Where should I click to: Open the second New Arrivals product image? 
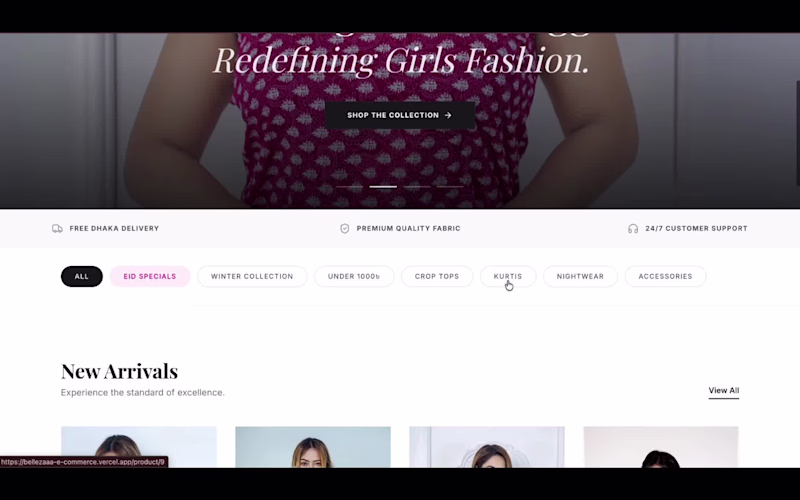pos(313,447)
